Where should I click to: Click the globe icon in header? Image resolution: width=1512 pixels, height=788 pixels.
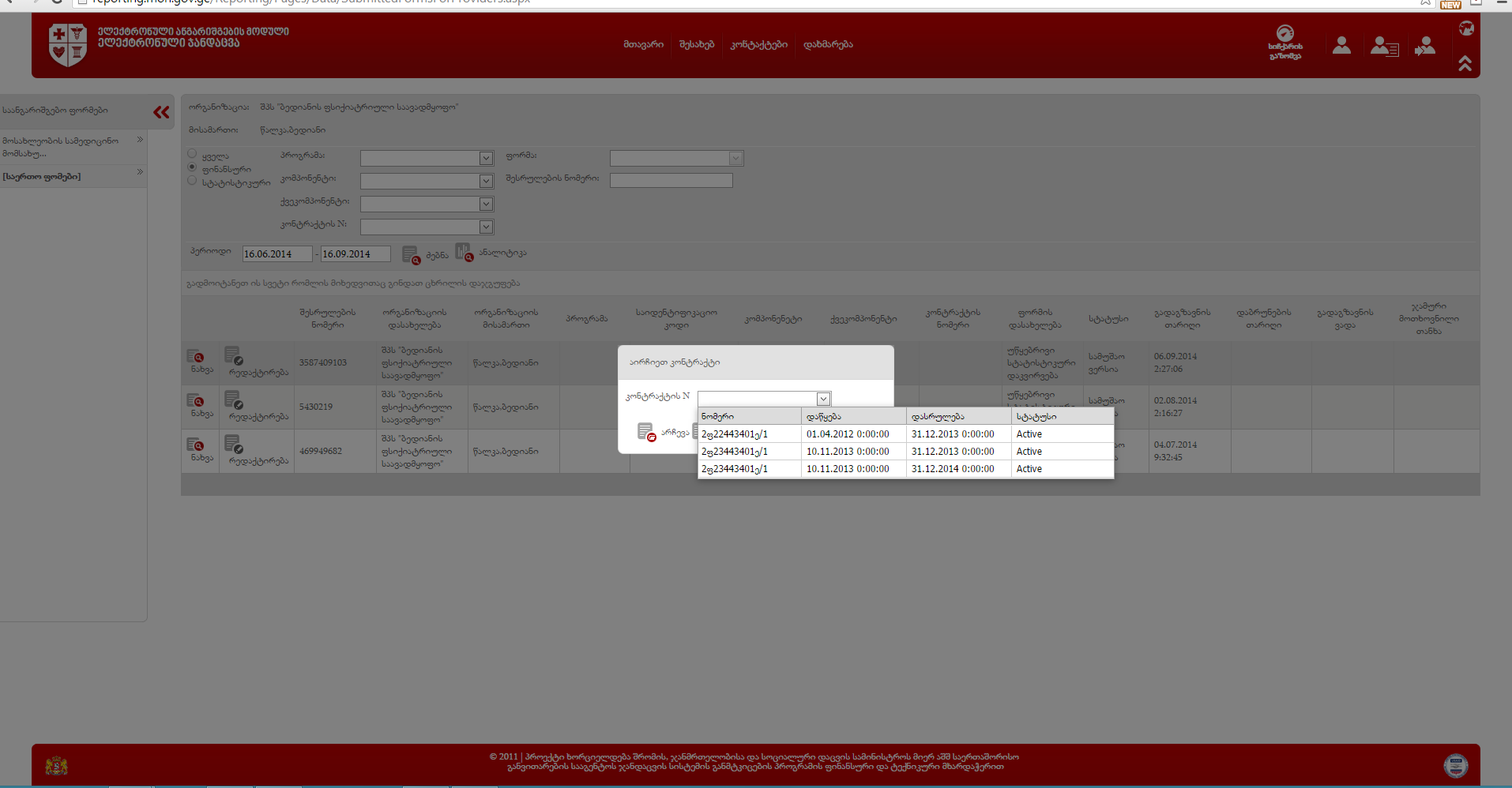pos(1466,28)
